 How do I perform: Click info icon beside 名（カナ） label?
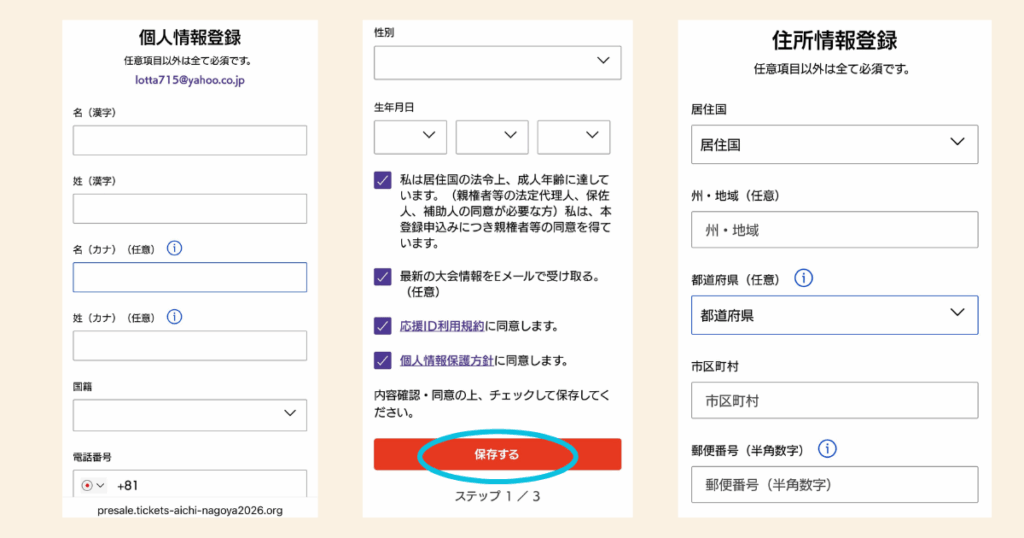[x=174, y=248]
